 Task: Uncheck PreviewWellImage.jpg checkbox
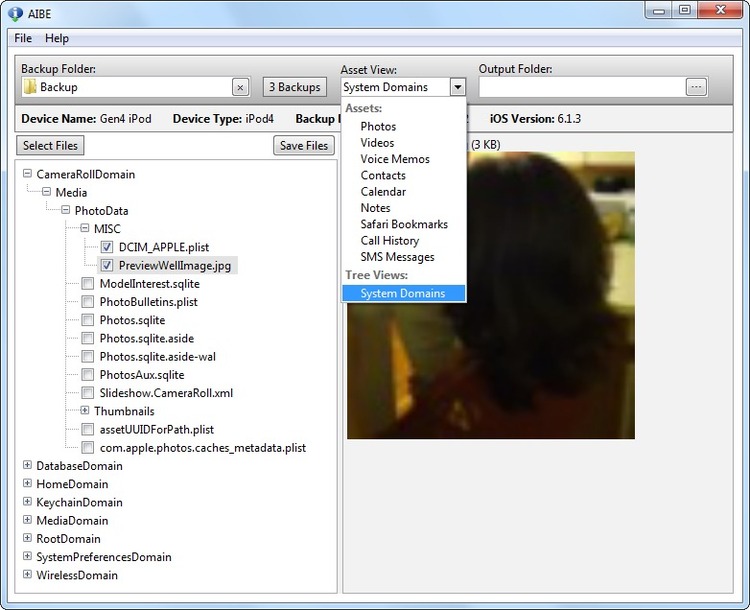pos(107,266)
